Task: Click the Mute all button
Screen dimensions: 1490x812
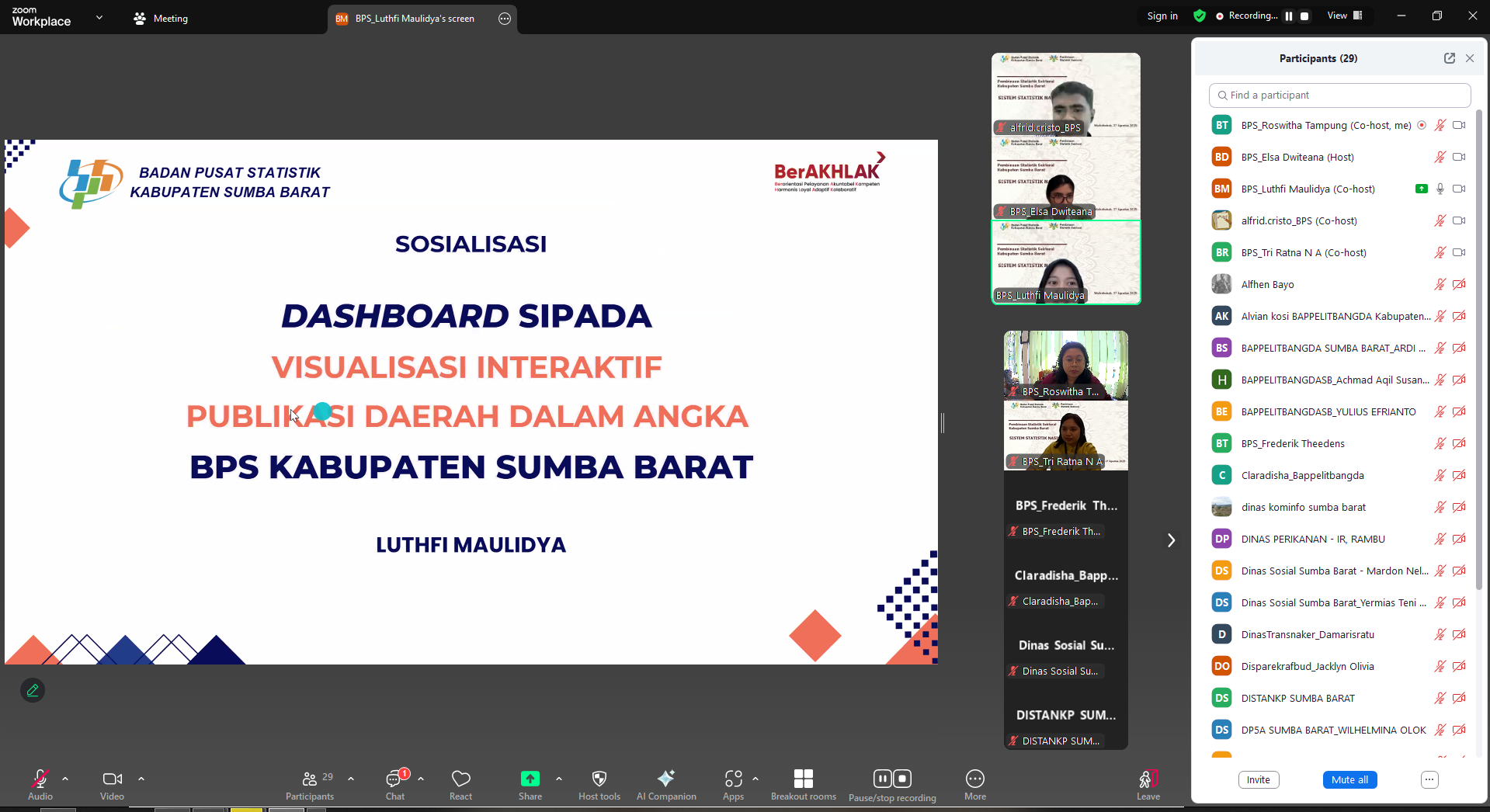Action: pos(1349,780)
